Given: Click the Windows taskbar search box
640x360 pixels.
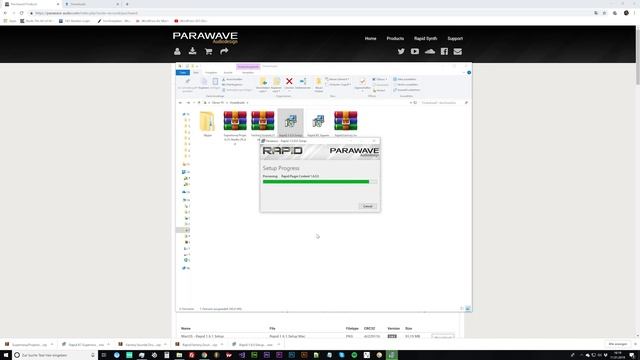Looking at the screenshot, I should 54,355.
